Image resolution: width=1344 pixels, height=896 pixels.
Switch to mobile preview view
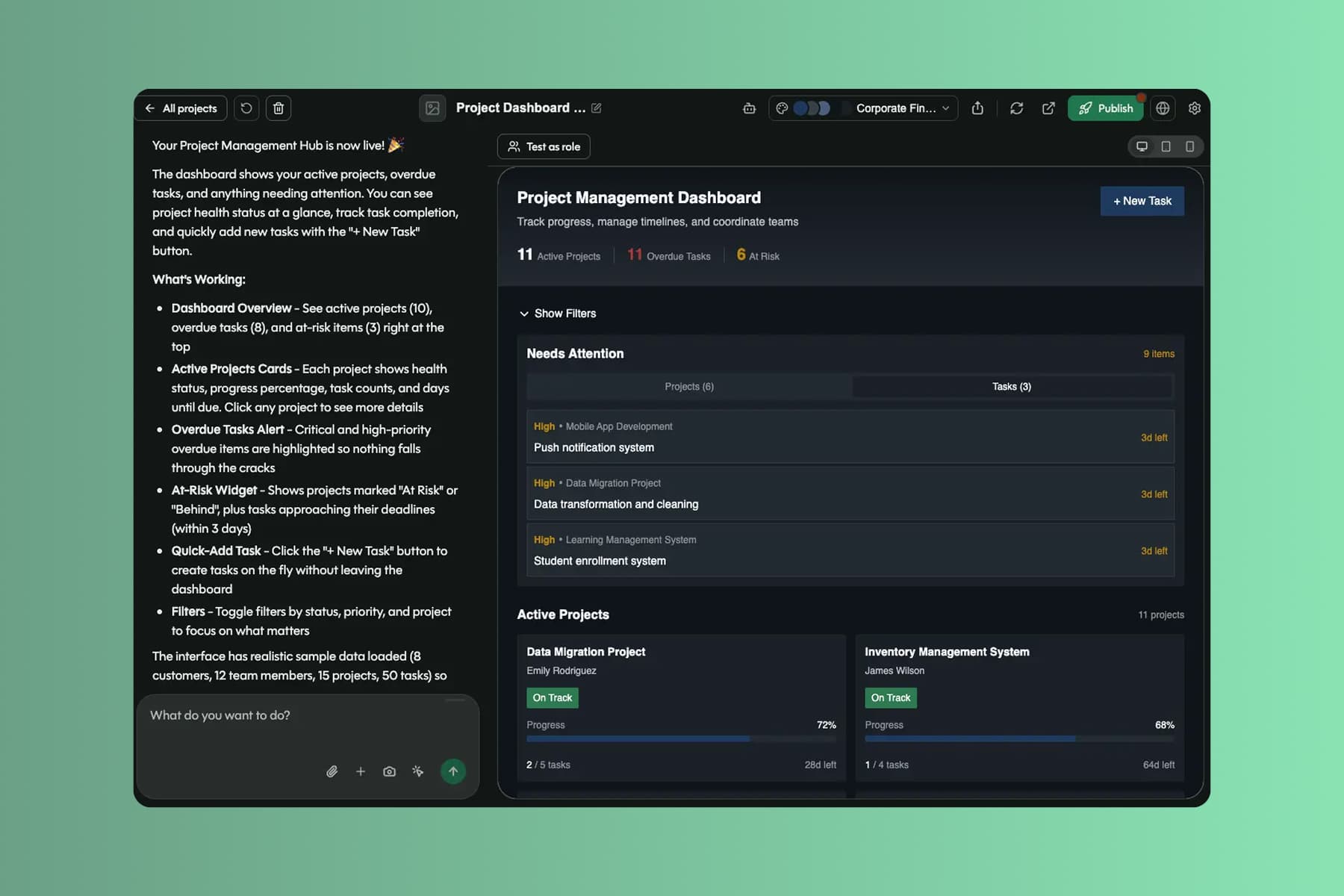pyautogui.click(x=1189, y=146)
